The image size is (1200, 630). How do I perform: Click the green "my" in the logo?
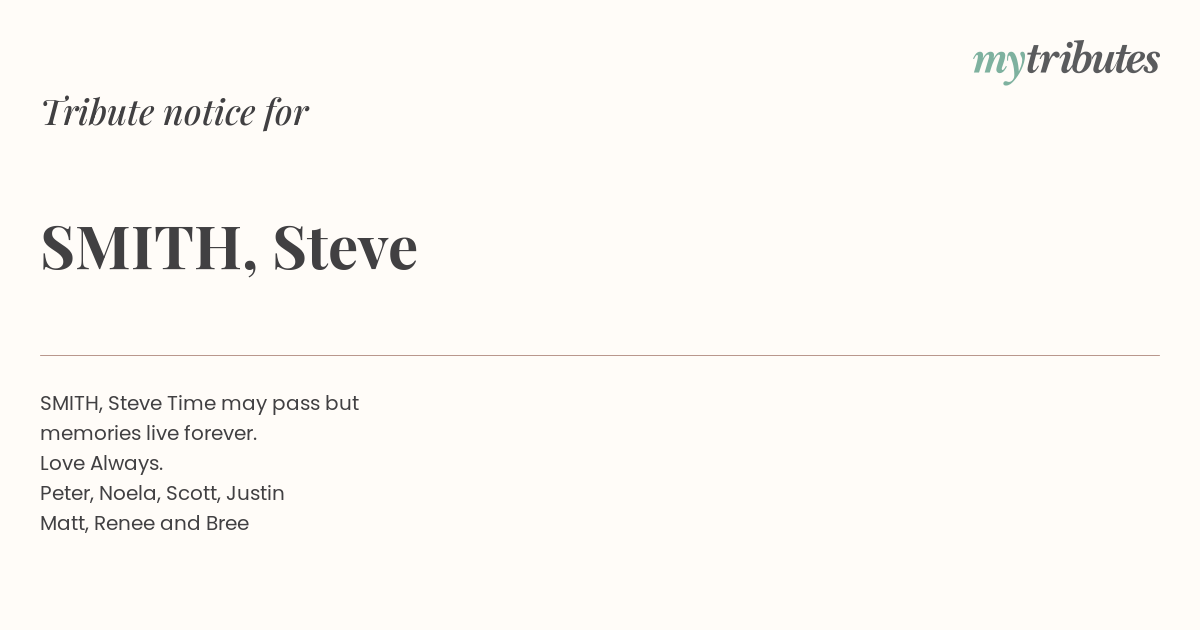[x=998, y=62]
